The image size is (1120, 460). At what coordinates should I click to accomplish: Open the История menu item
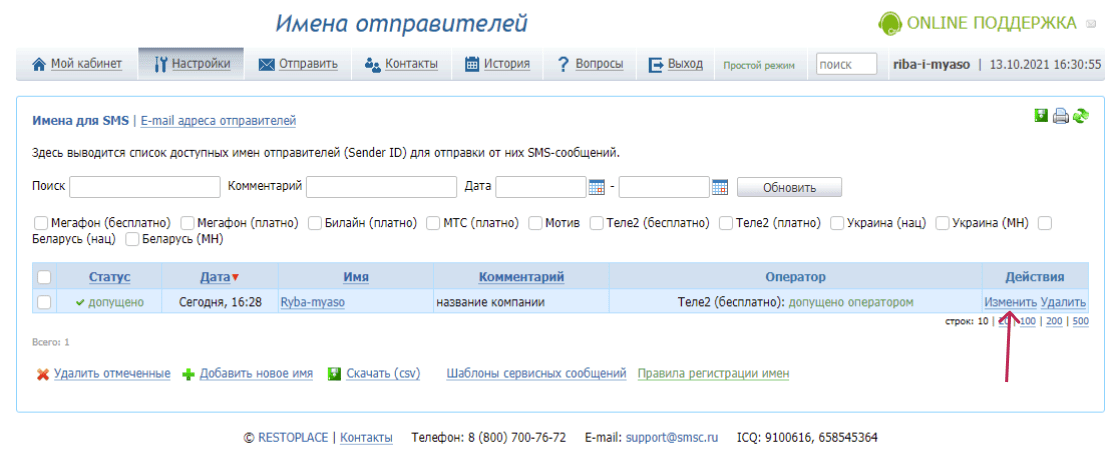497,64
